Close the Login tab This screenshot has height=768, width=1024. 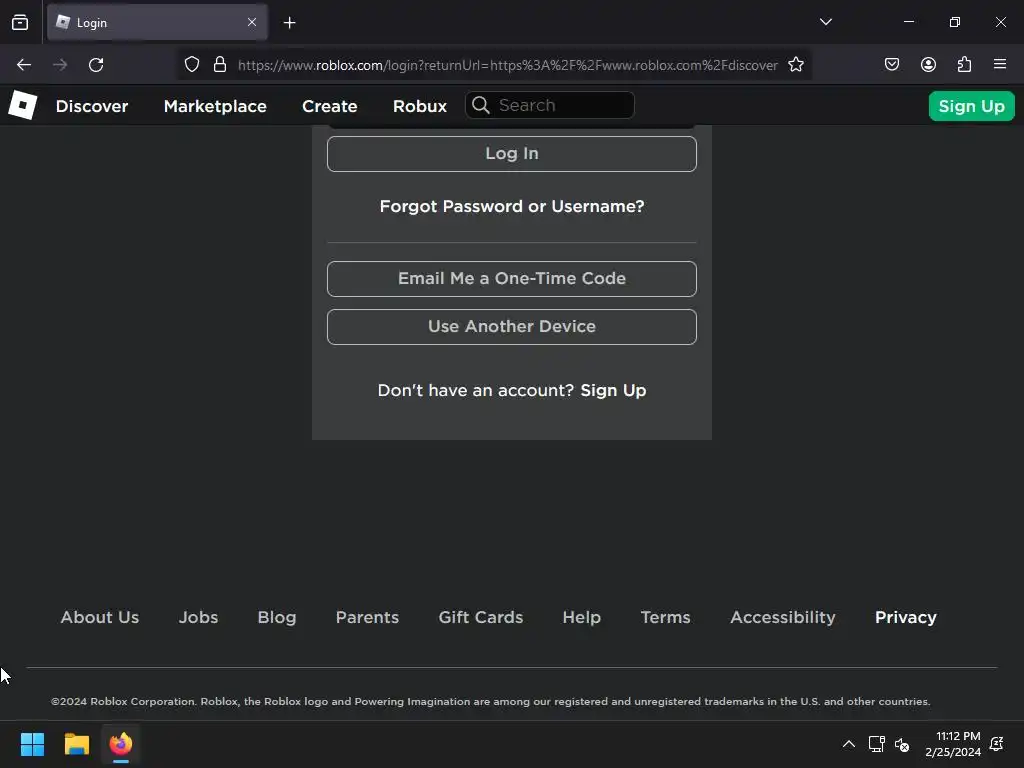(x=252, y=22)
